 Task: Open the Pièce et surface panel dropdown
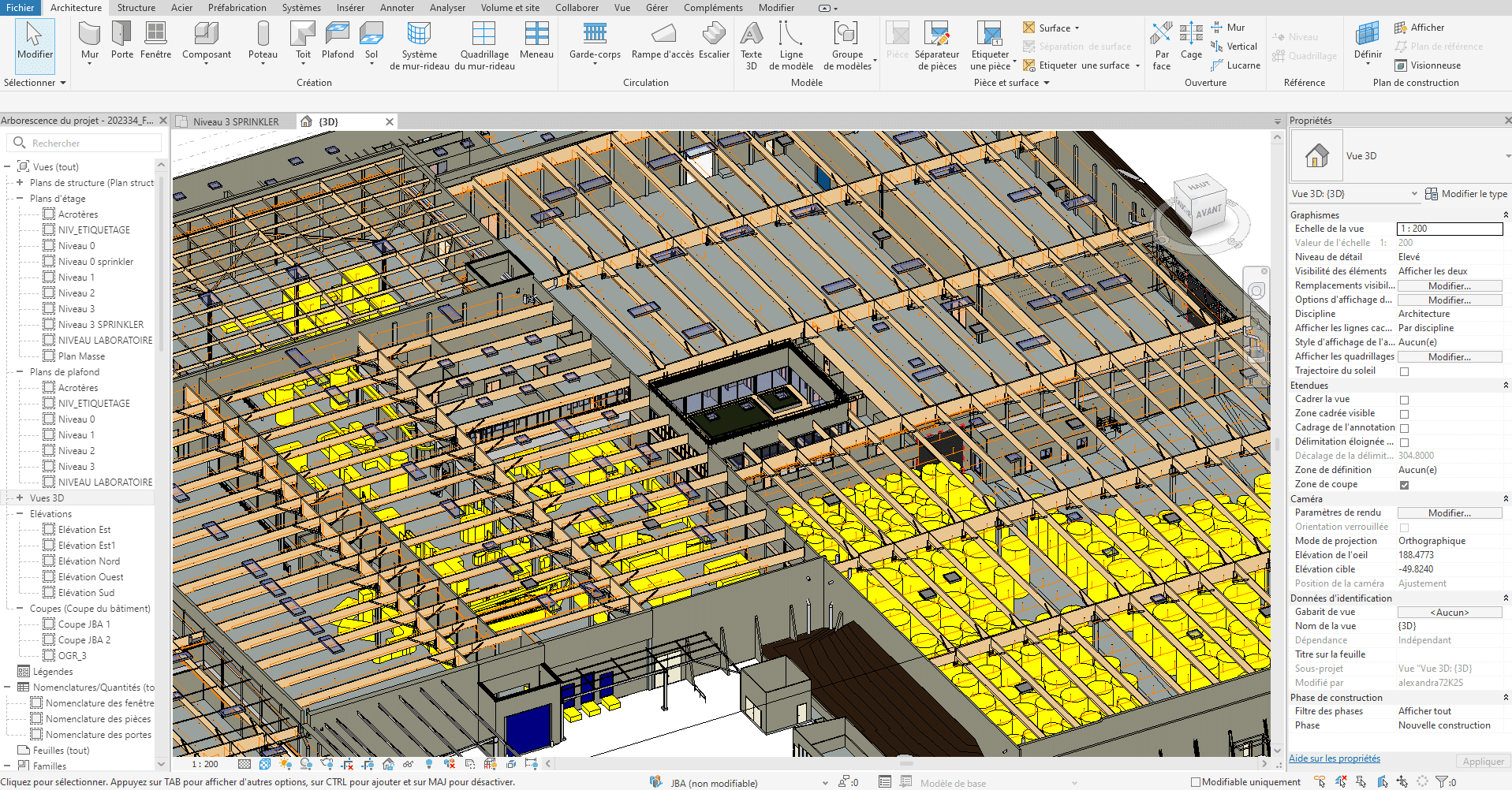pyautogui.click(x=1011, y=83)
